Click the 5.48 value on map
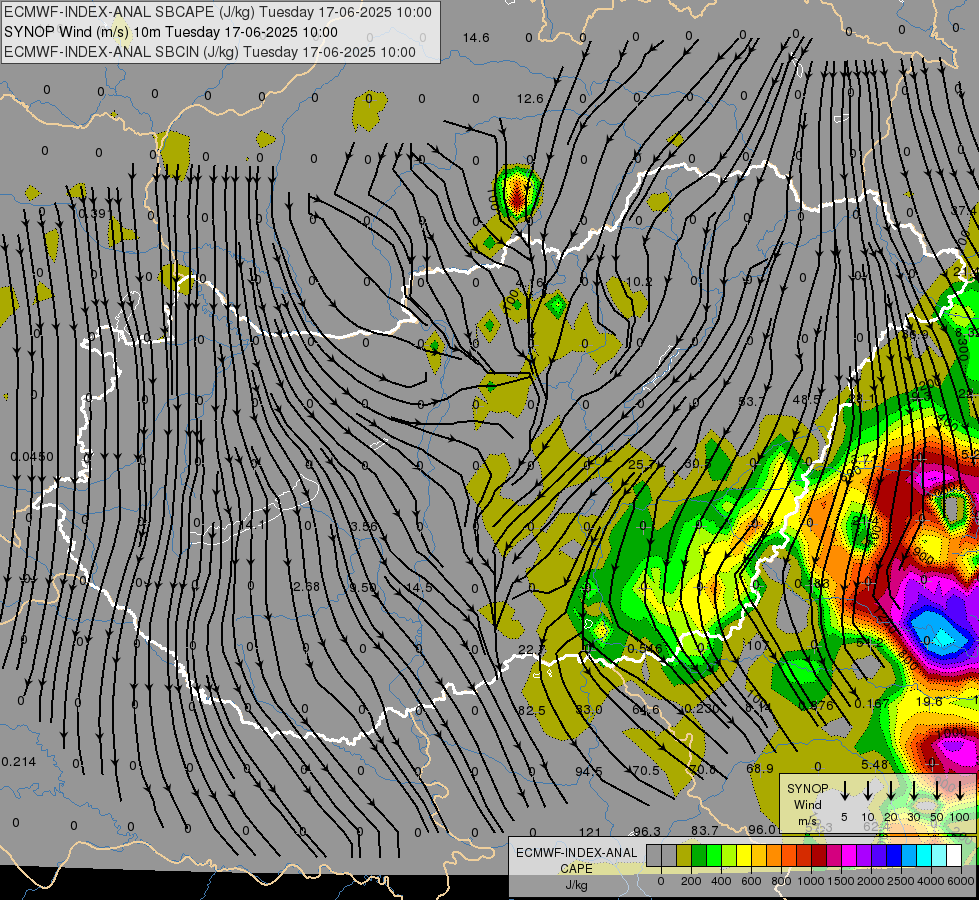979x900 pixels. [x=874, y=764]
